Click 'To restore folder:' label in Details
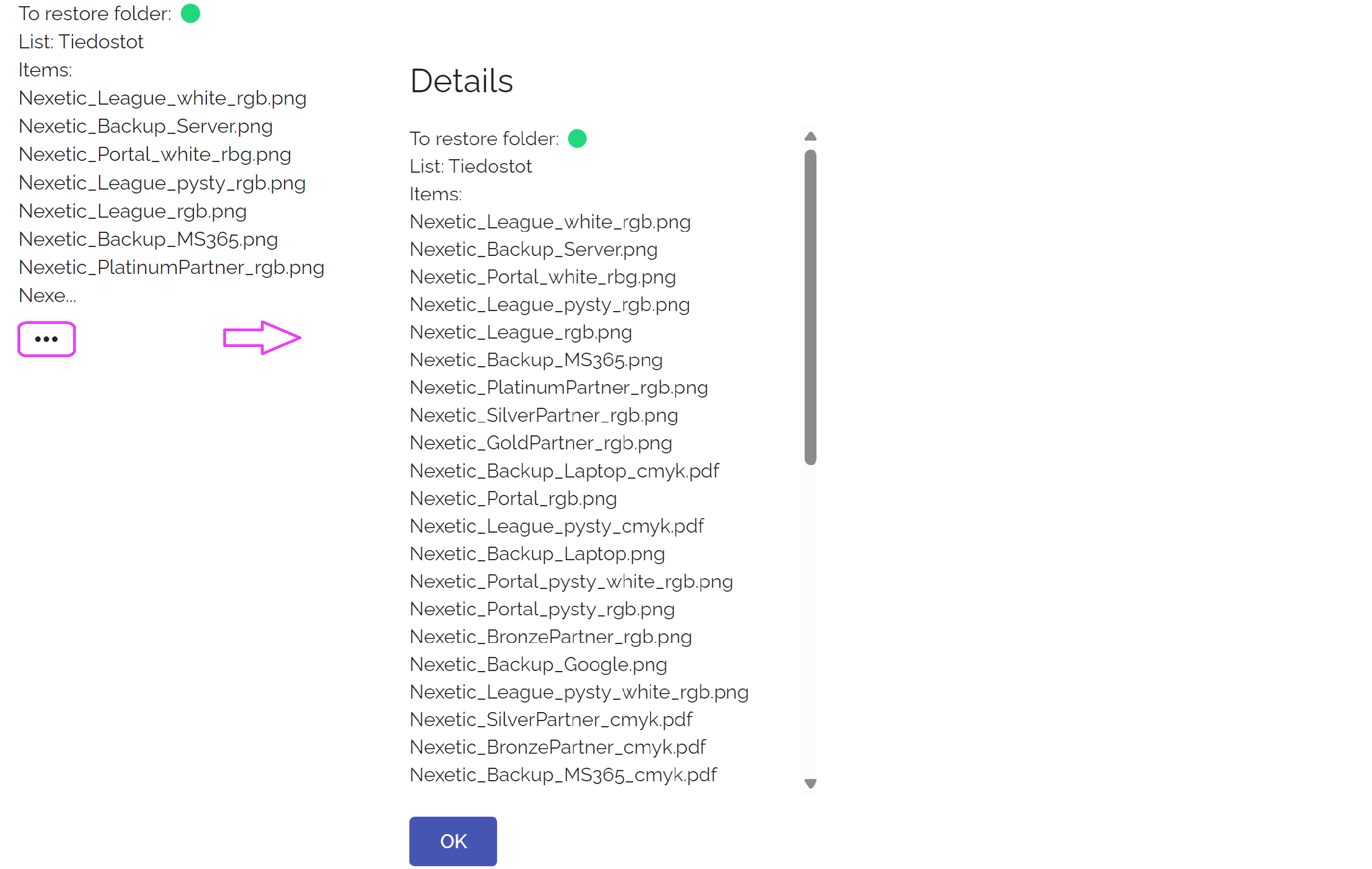1372x869 pixels. pos(484,138)
